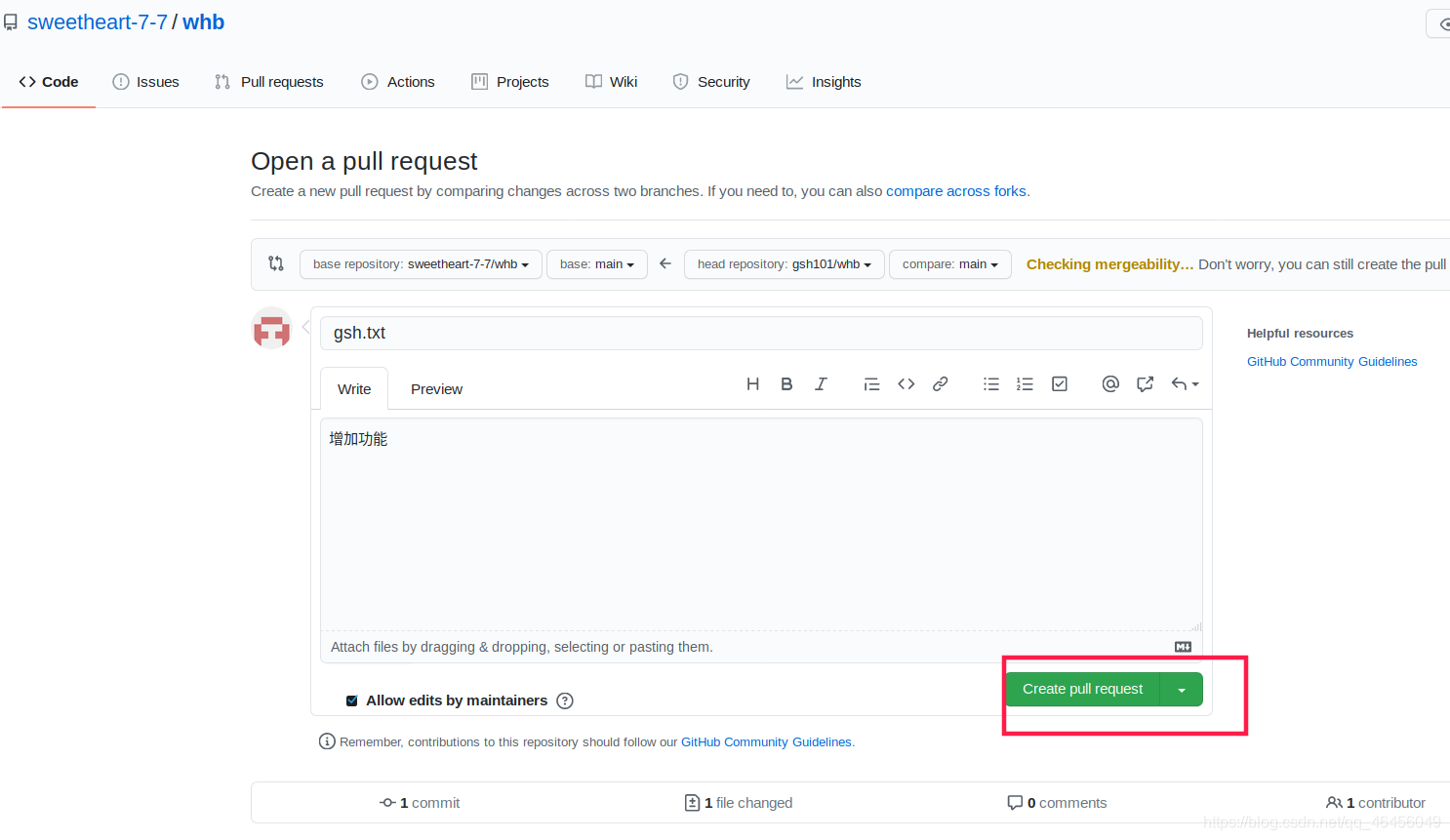The width and height of the screenshot is (1450, 840).
Task: View the 0 comments summary
Action: [x=1057, y=803]
